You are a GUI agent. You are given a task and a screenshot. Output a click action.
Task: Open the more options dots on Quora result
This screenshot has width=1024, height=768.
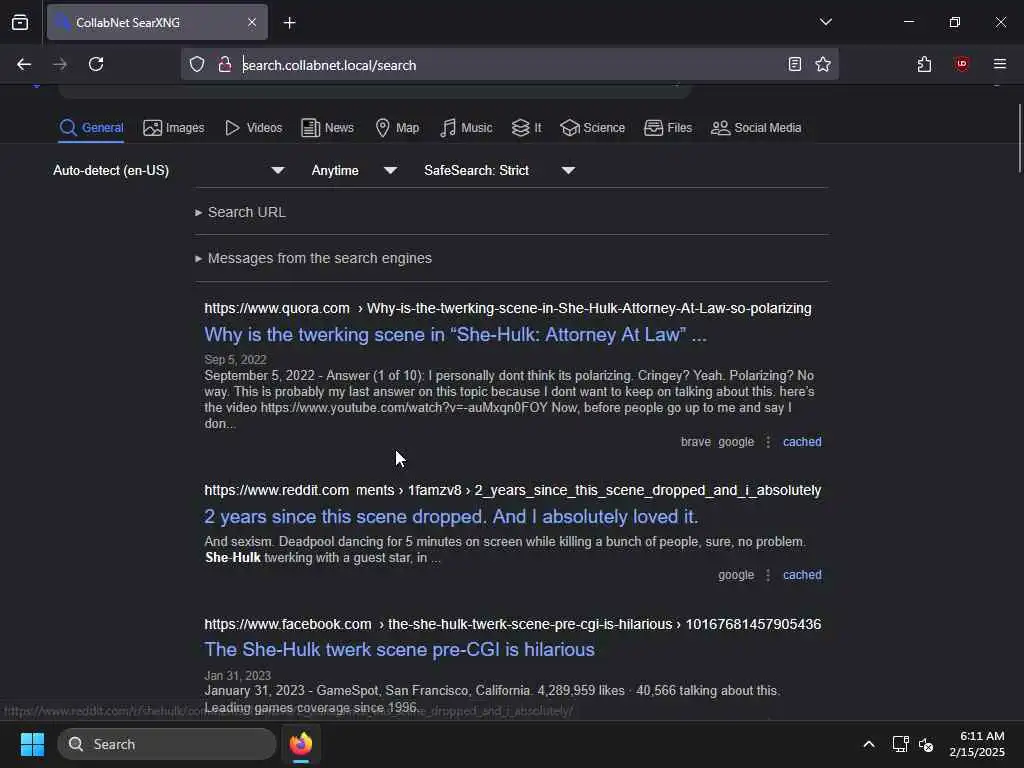(768, 442)
